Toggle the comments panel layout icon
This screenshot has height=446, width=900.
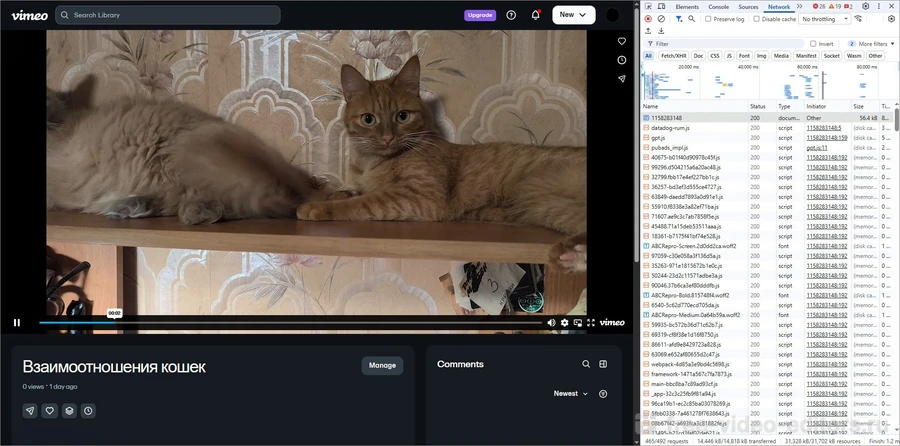[x=603, y=364]
